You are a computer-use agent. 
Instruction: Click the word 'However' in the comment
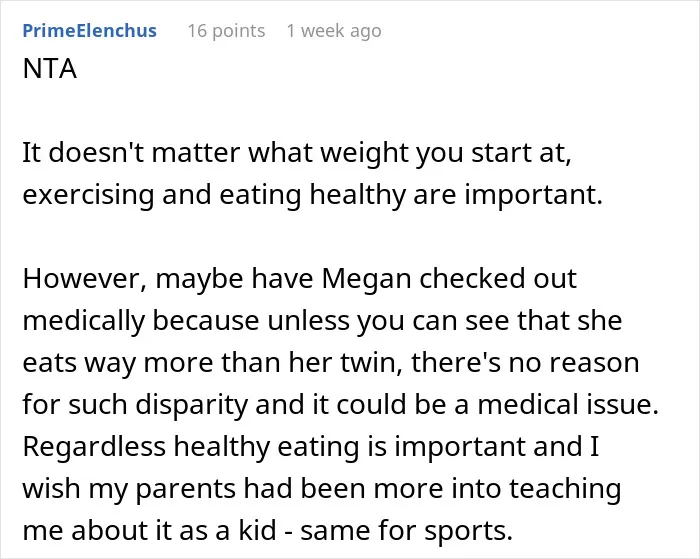point(84,279)
